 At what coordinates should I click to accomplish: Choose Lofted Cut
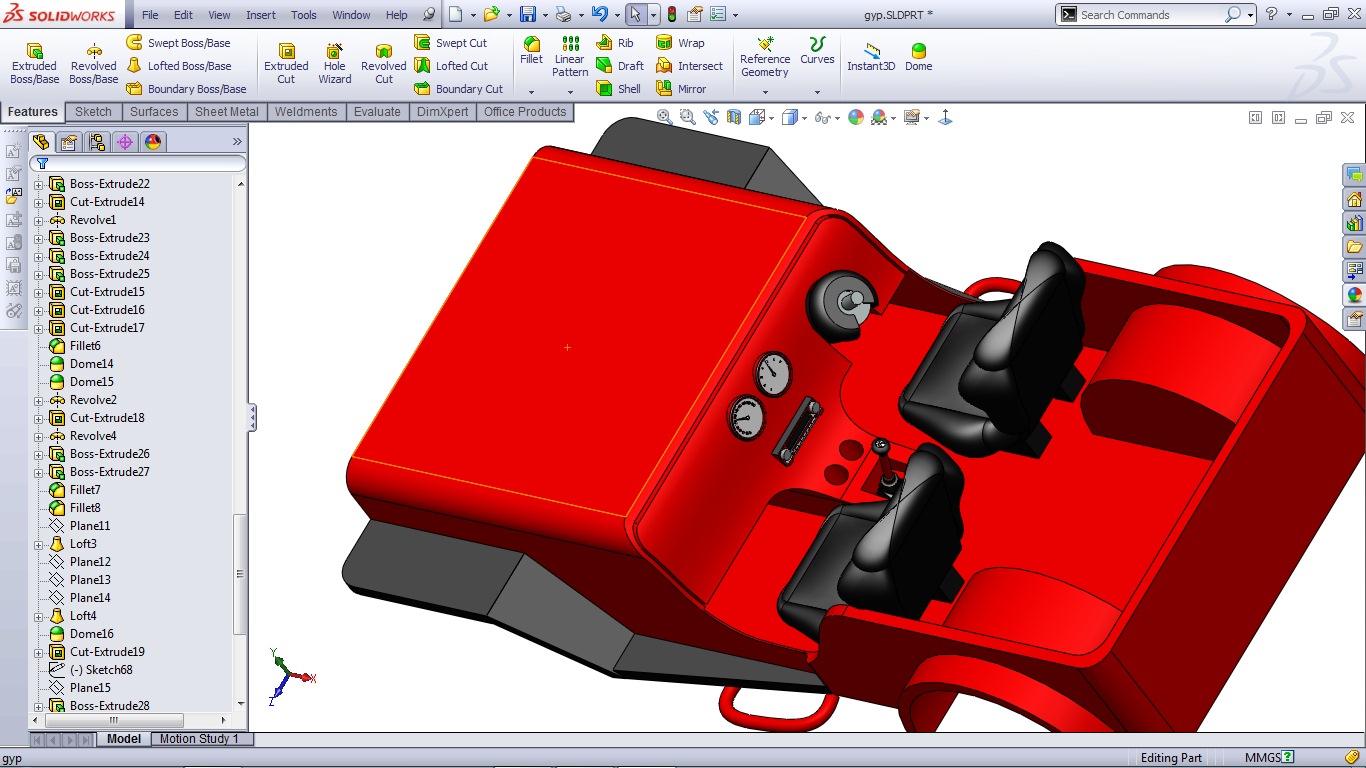pyautogui.click(x=451, y=66)
